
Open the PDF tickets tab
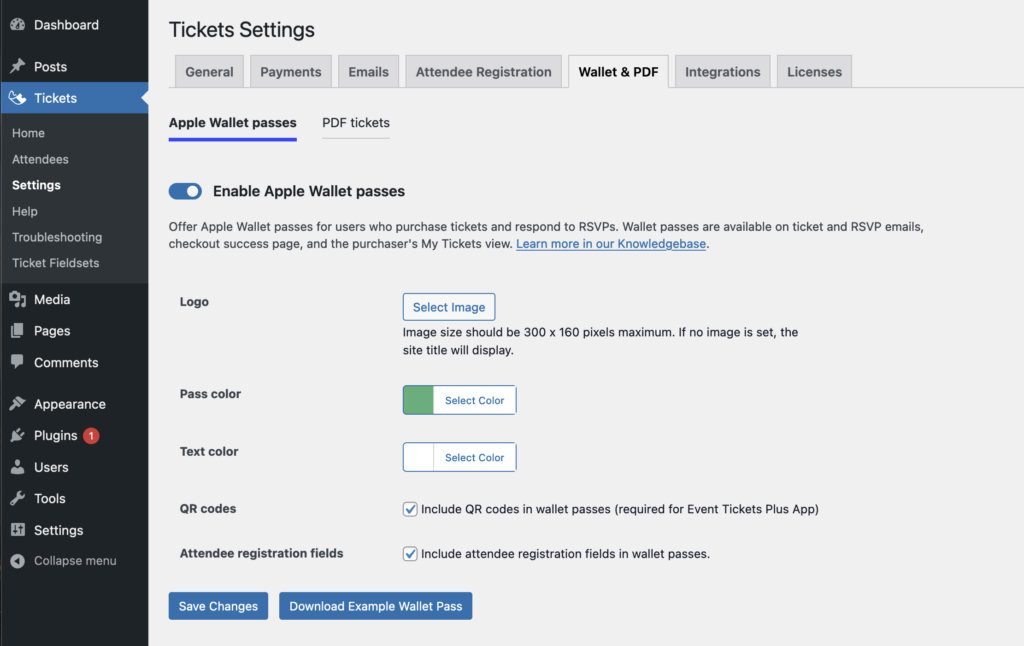355,122
